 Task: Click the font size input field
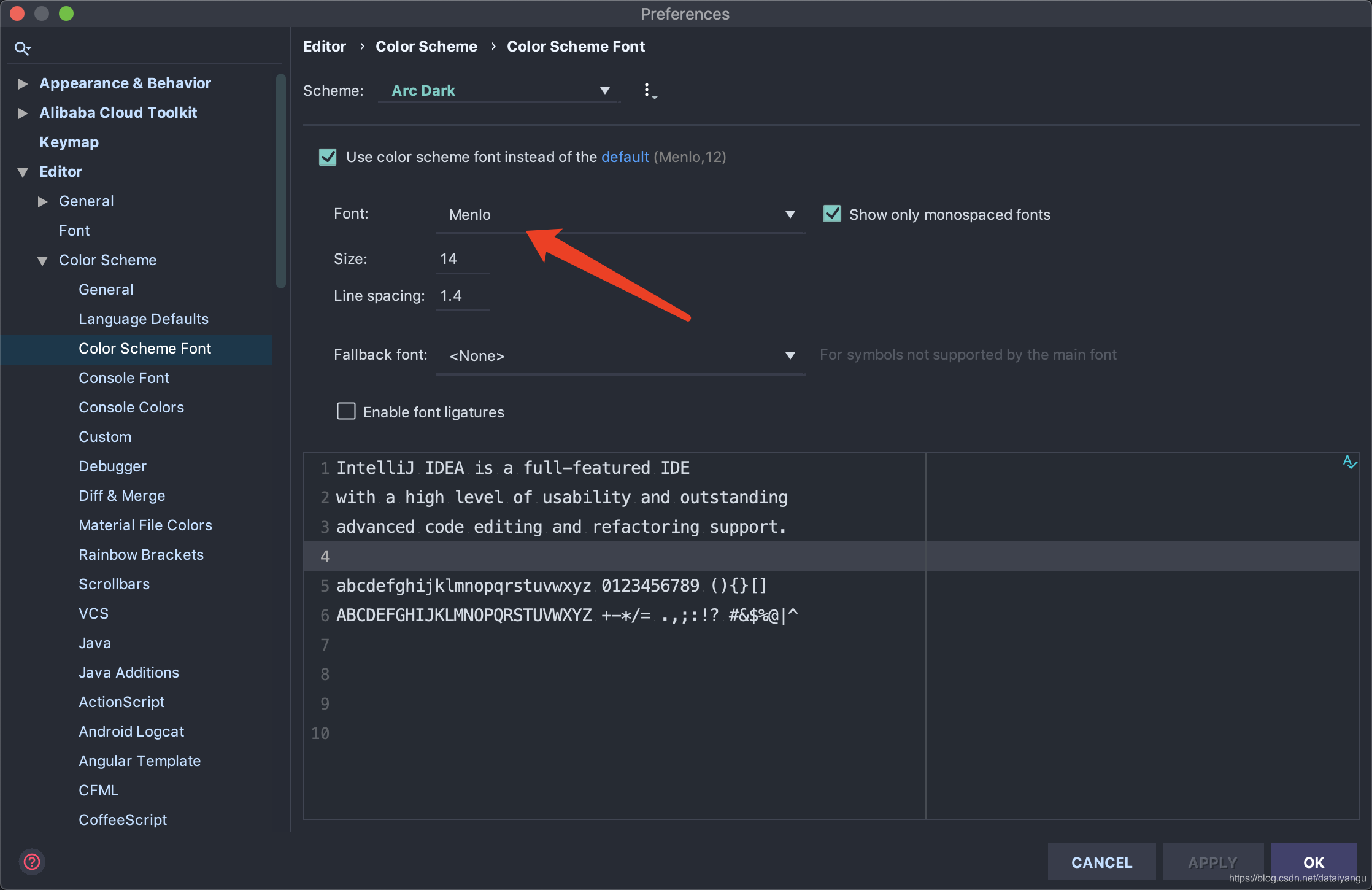pyautogui.click(x=463, y=258)
